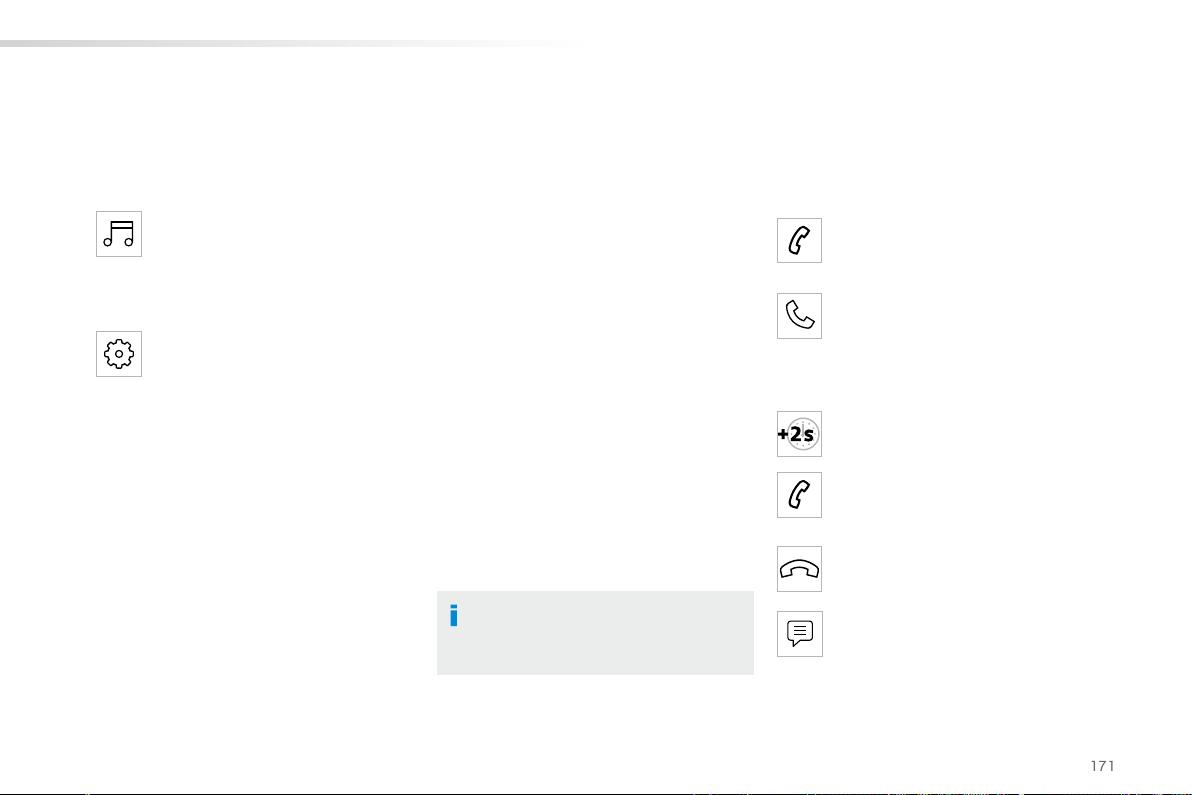This screenshot has height=795, width=1192.
Task: Open the music note media icon
Action: [119, 234]
